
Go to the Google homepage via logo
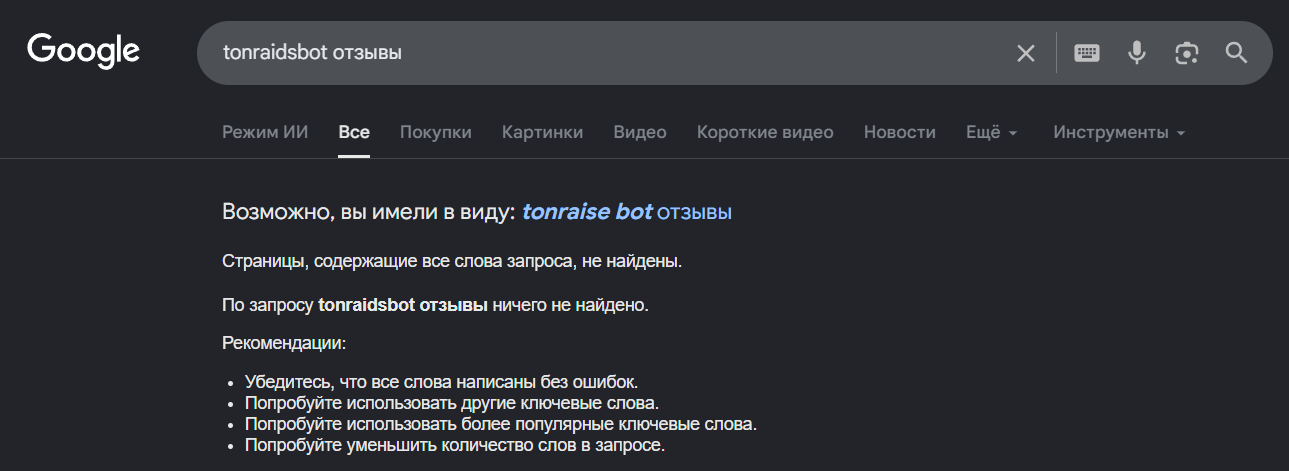pos(83,52)
